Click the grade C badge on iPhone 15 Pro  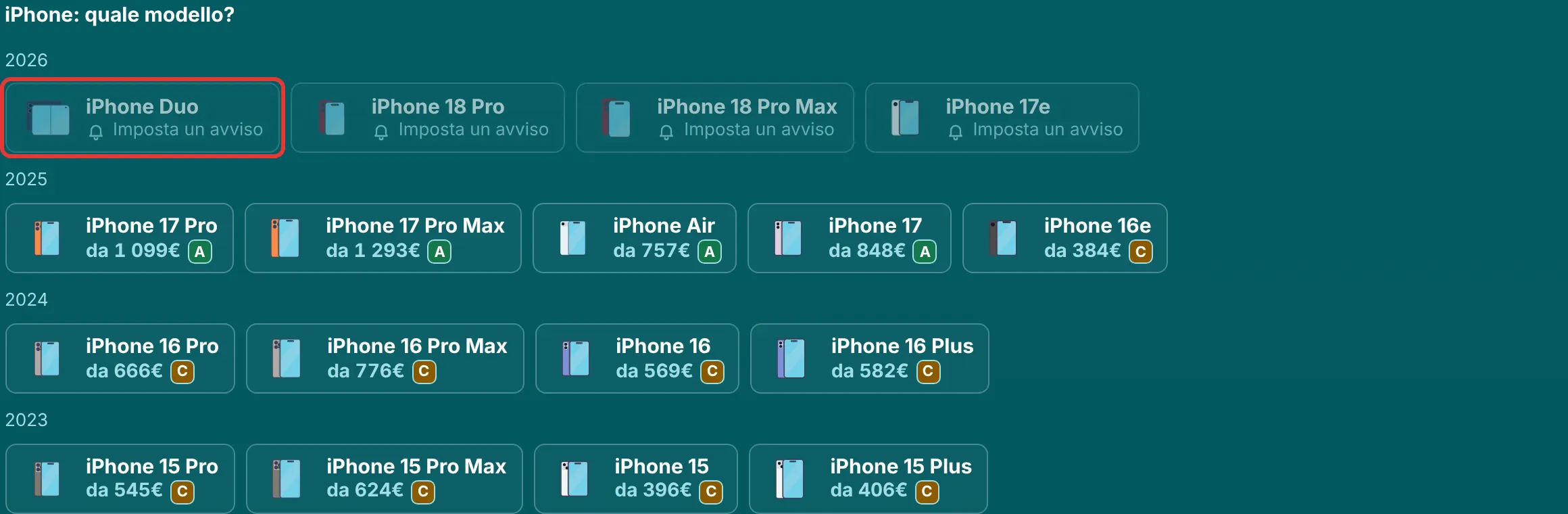[182, 492]
